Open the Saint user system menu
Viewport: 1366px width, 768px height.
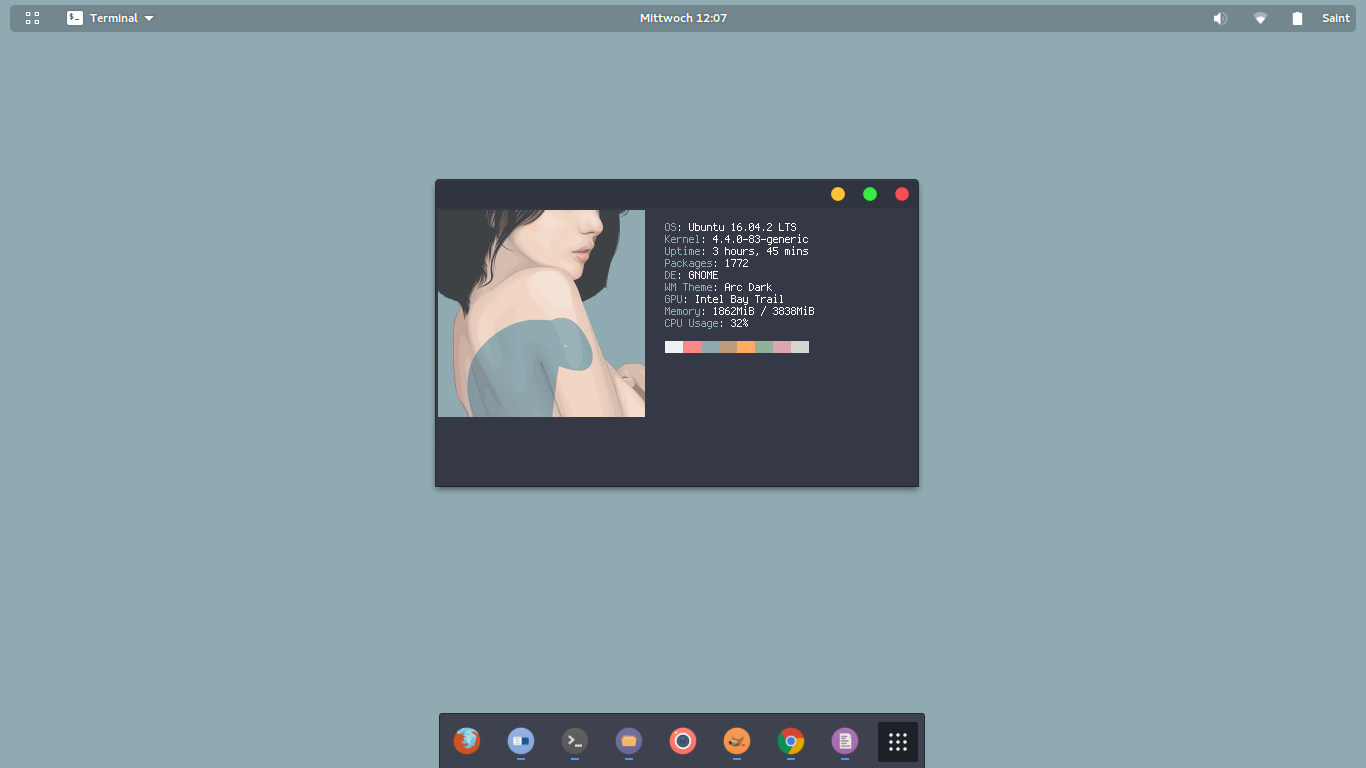click(x=1336, y=18)
